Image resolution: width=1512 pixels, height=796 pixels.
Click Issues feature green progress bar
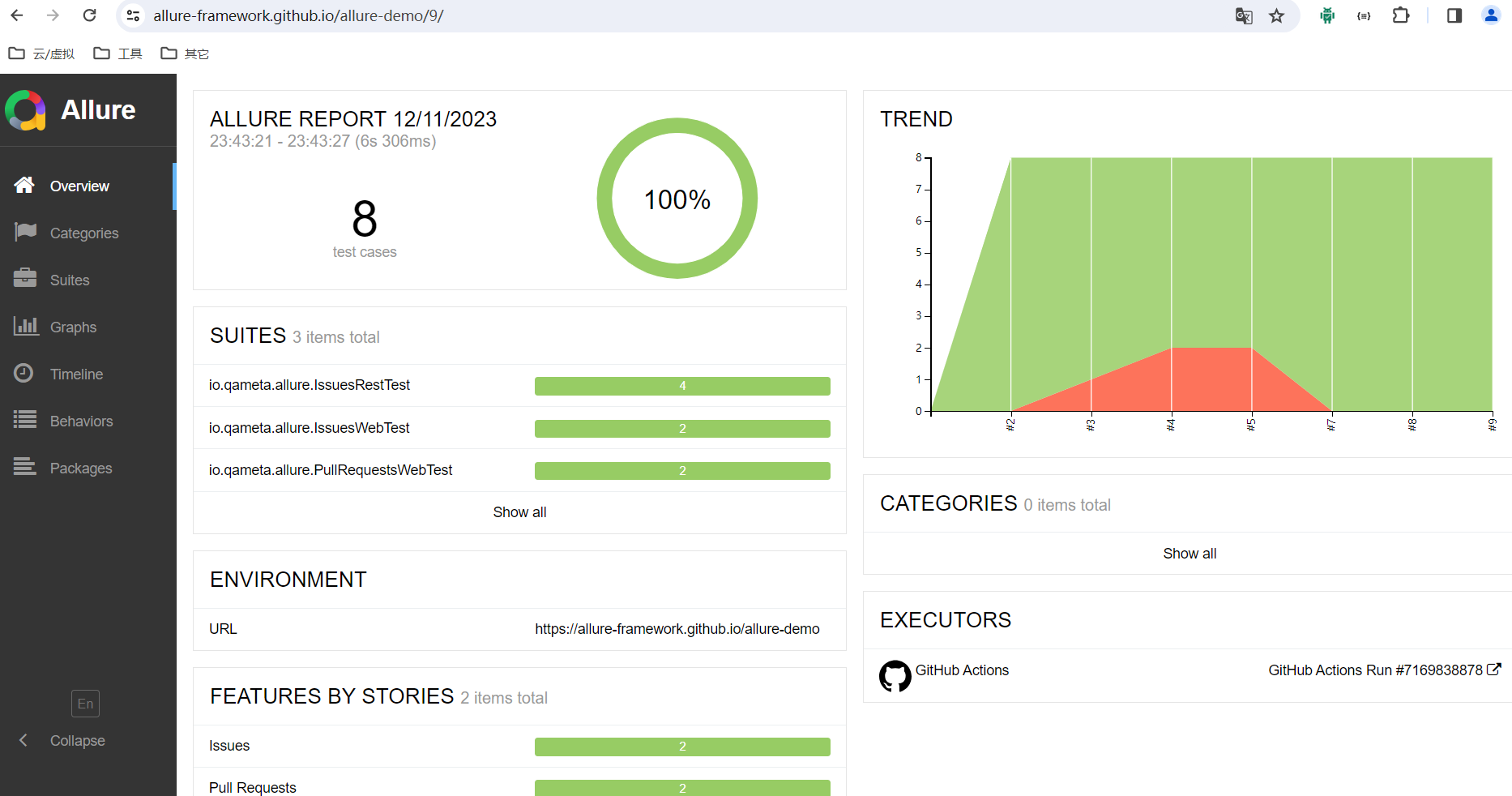(x=682, y=747)
